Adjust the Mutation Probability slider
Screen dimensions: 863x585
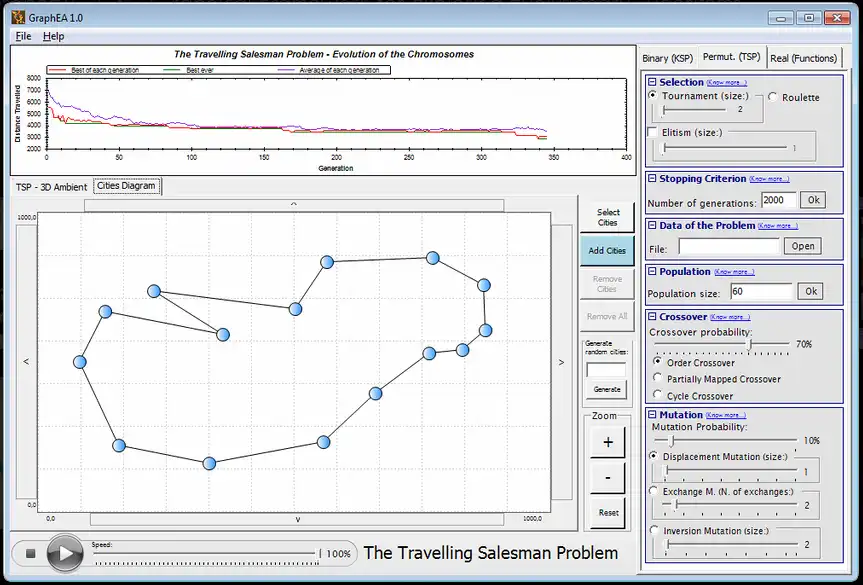pyautogui.click(x=725, y=440)
